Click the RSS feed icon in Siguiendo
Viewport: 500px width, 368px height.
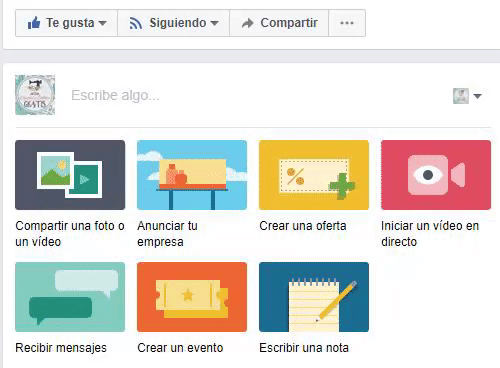tap(136, 23)
